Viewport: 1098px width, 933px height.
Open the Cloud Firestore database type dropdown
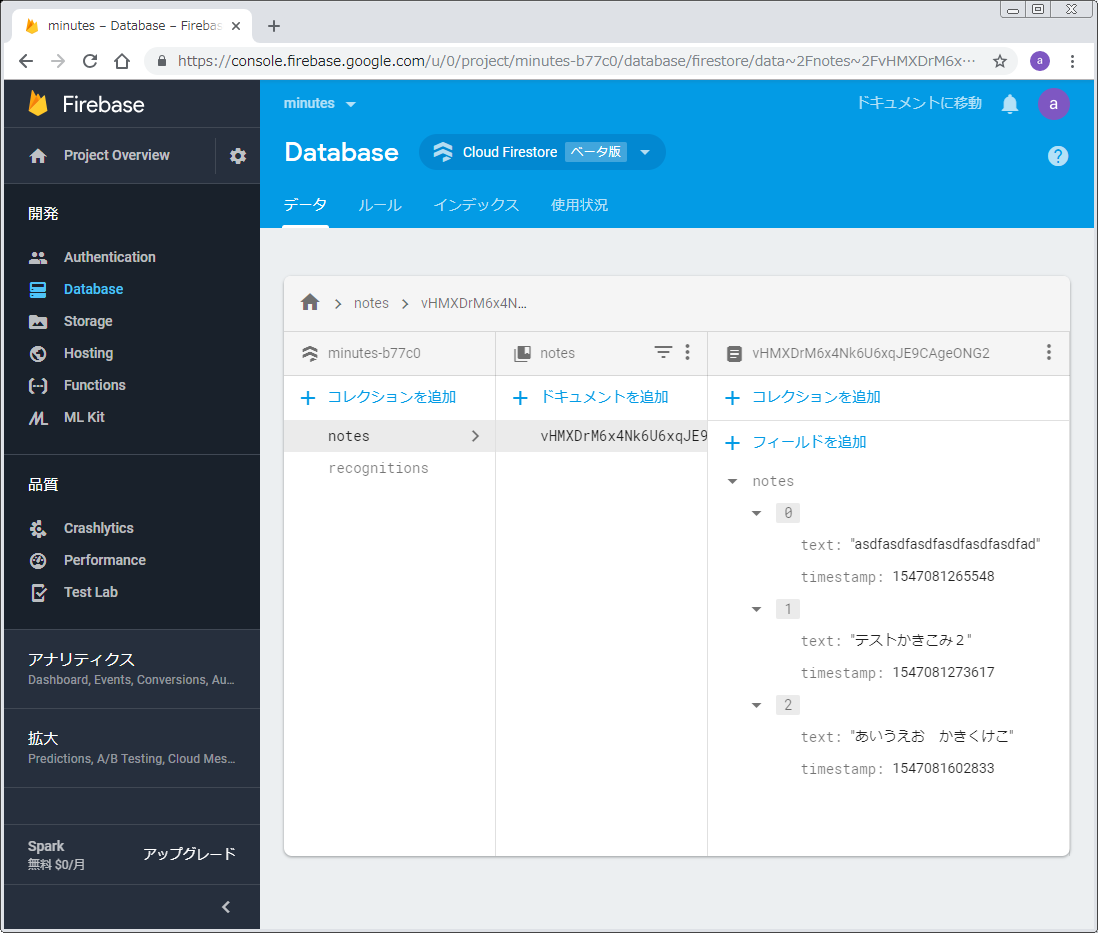pyautogui.click(x=645, y=153)
